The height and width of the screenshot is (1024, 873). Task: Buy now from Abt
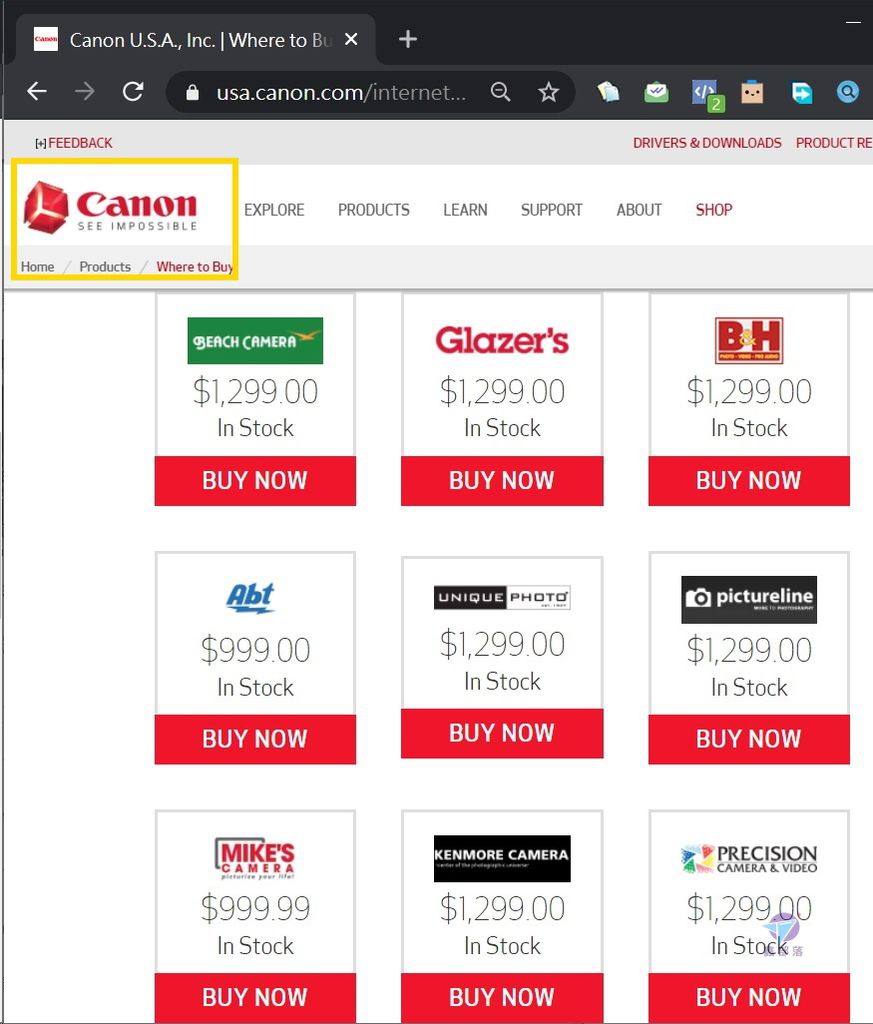pos(255,739)
